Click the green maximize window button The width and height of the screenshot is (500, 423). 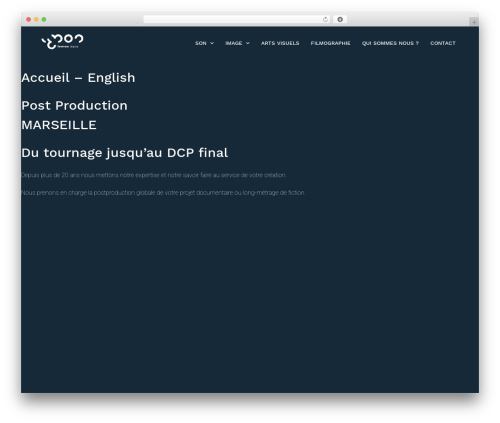pyautogui.click(x=44, y=19)
